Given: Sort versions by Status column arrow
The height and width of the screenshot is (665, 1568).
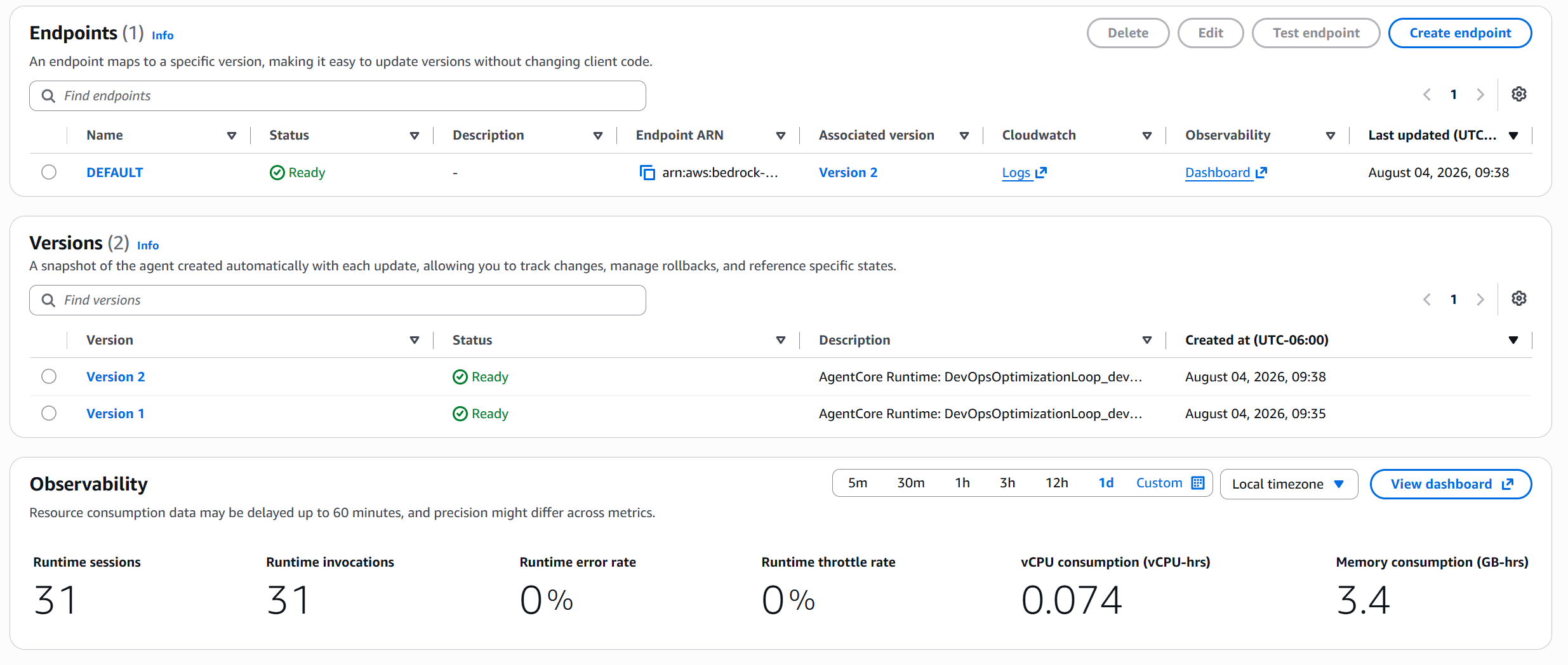Looking at the screenshot, I should point(781,340).
